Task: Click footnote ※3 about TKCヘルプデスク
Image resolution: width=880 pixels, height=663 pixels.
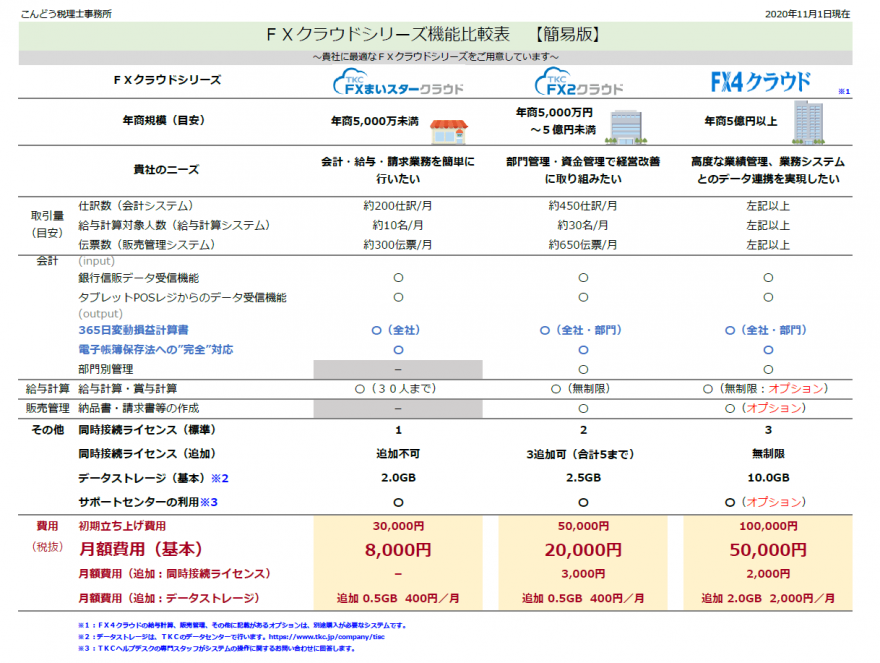Action: click(x=217, y=648)
